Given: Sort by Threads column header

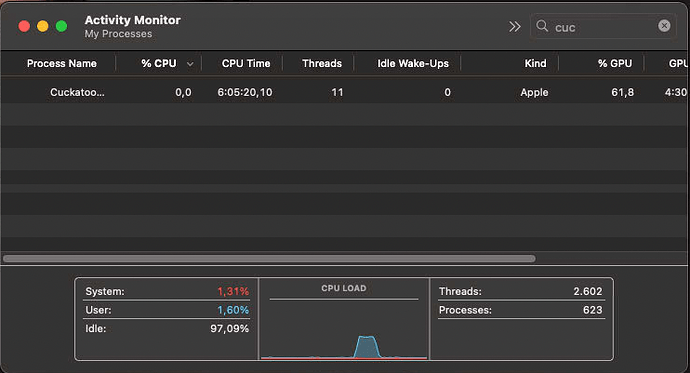Looking at the screenshot, I should (322, 64).
